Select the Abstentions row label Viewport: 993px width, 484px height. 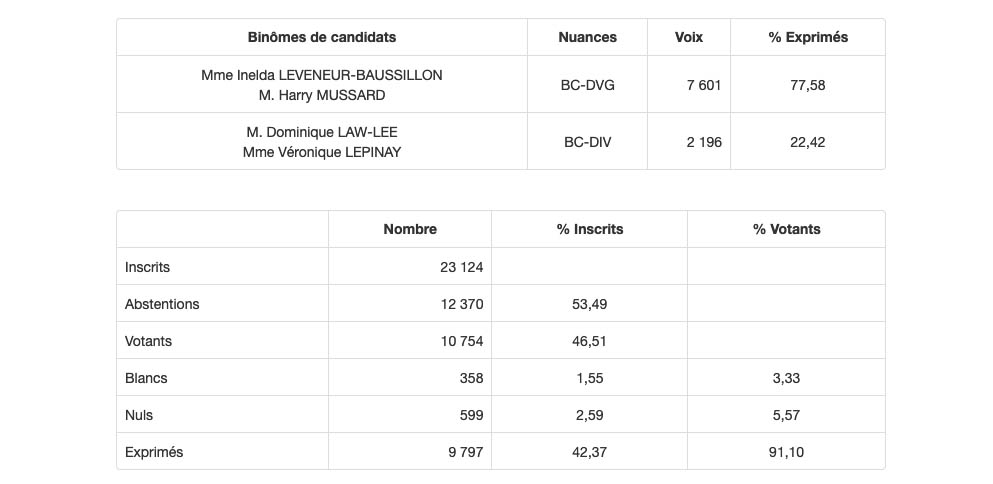point(162,304)
